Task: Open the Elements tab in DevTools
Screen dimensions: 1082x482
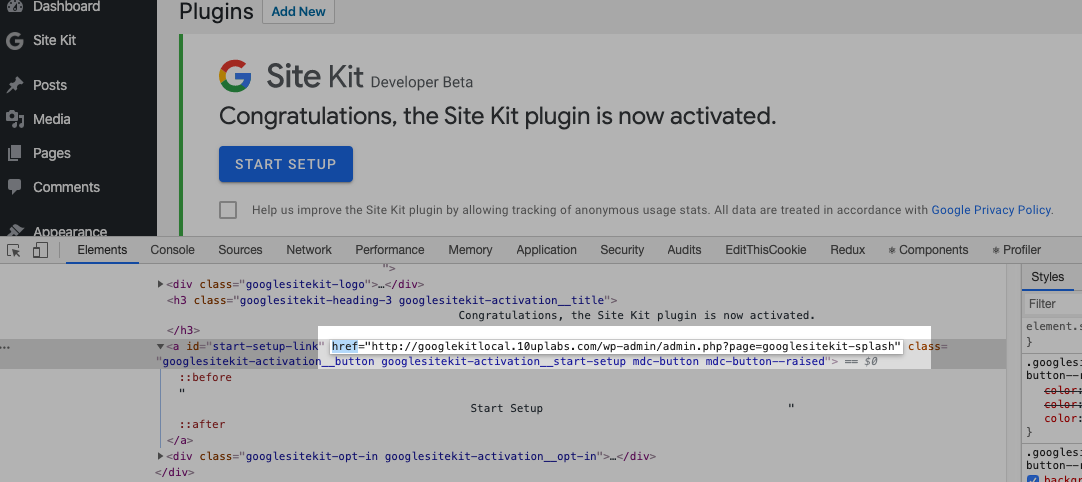Action: point(102,250)
